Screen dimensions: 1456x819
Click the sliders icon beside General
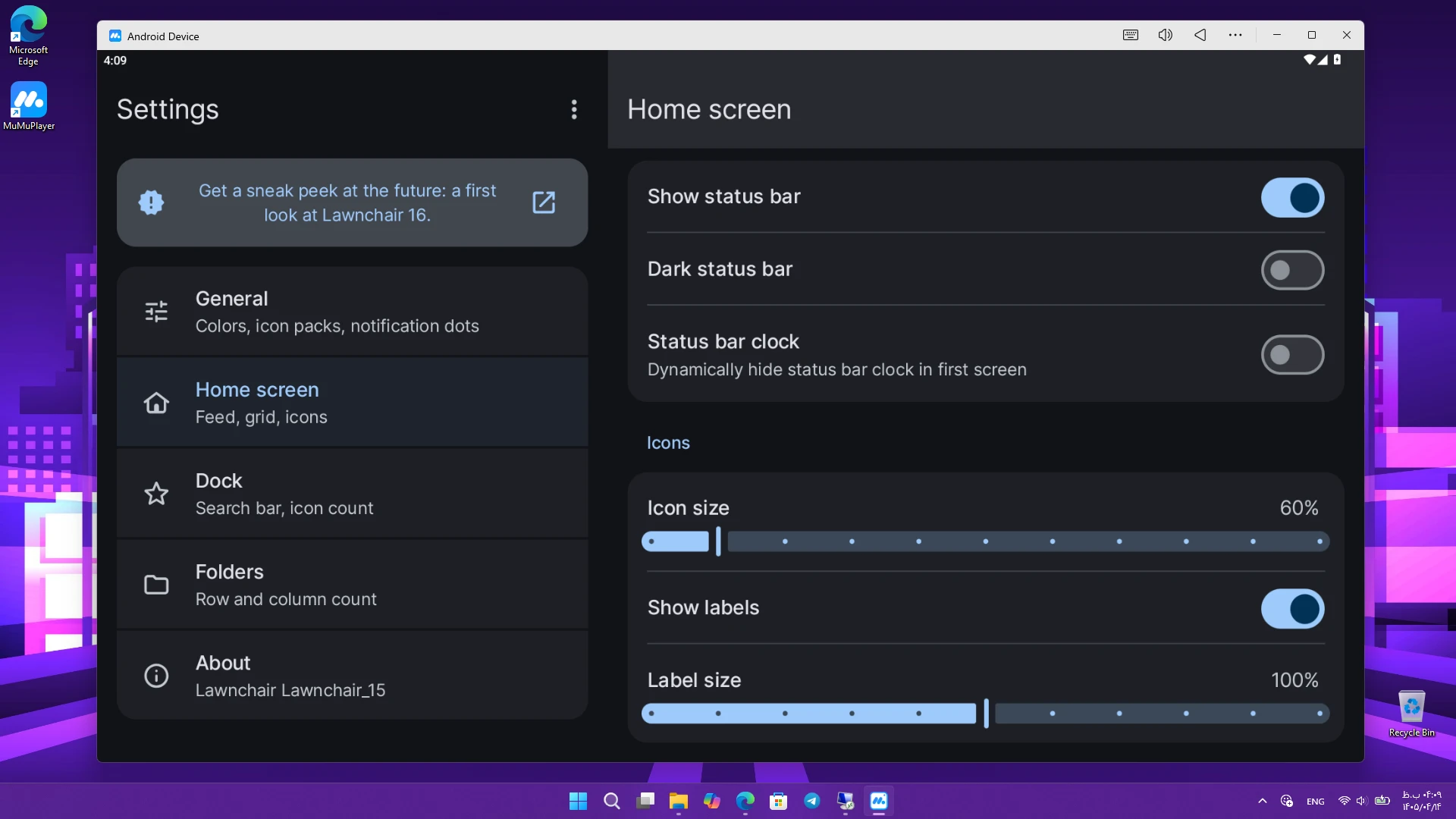pyautogui.click(x=156, y=312)
